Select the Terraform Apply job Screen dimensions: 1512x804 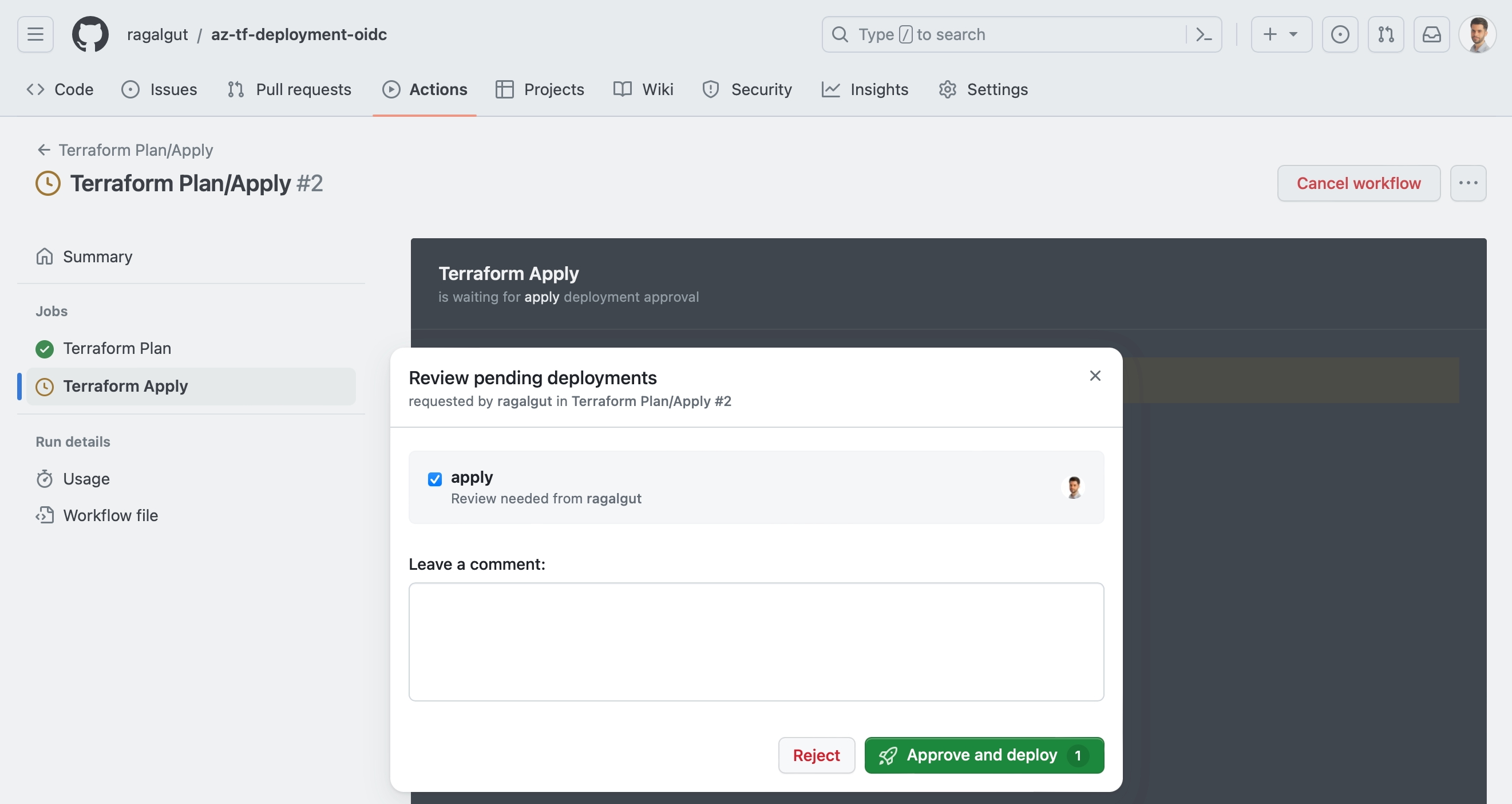point(191,386)
